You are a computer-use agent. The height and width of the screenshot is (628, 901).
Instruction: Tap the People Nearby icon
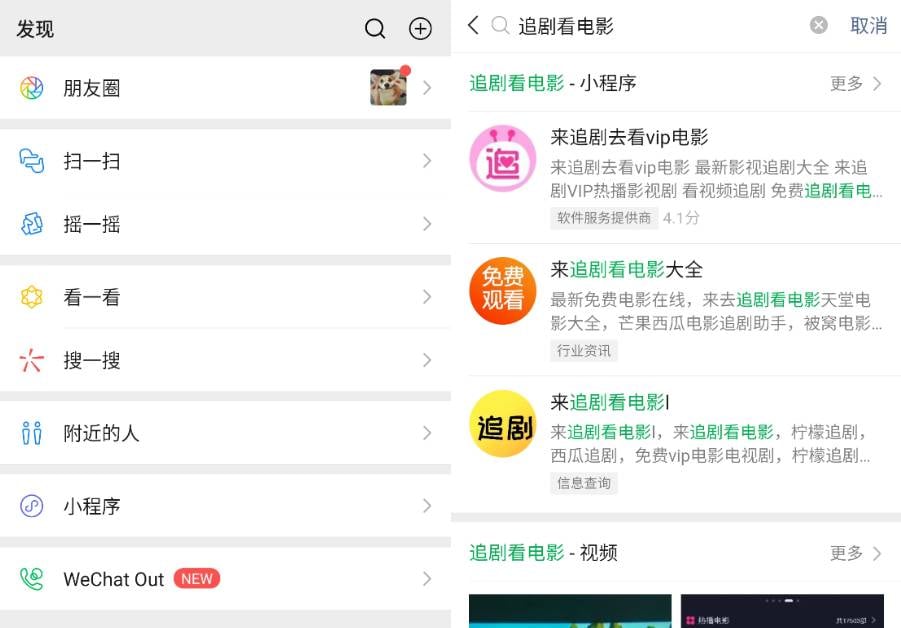tap(32, 433)
